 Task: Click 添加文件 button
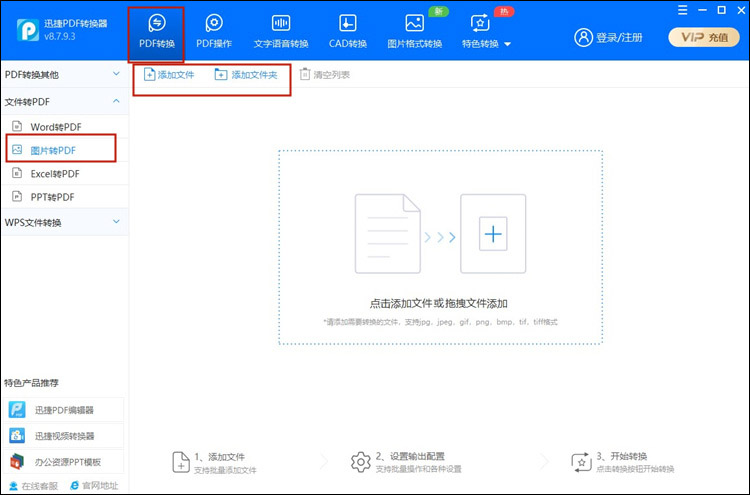coord(169,75)
